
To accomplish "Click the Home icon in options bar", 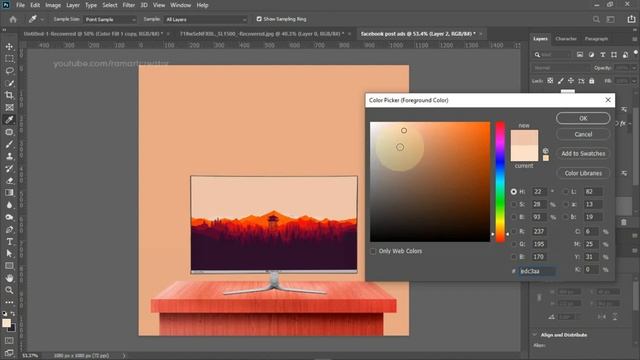I will tap(13, 19).
